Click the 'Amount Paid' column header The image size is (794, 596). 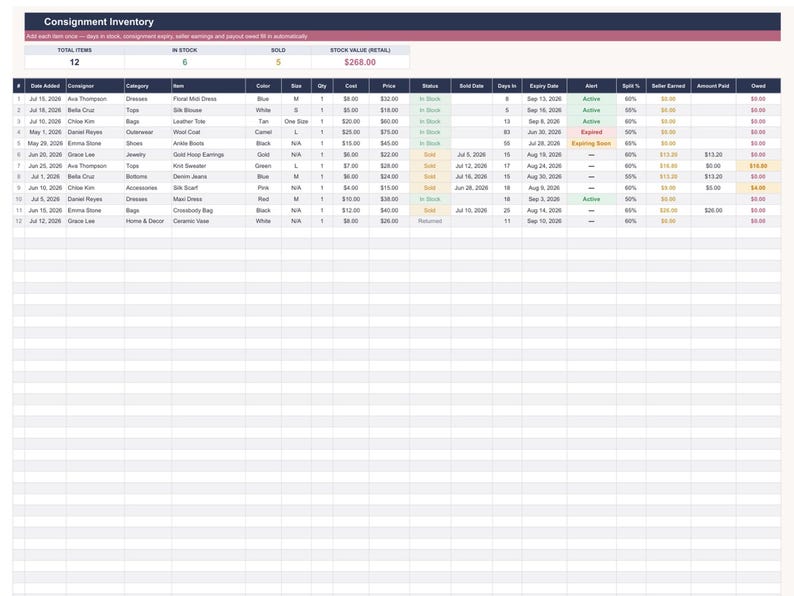tap(713, 86)
